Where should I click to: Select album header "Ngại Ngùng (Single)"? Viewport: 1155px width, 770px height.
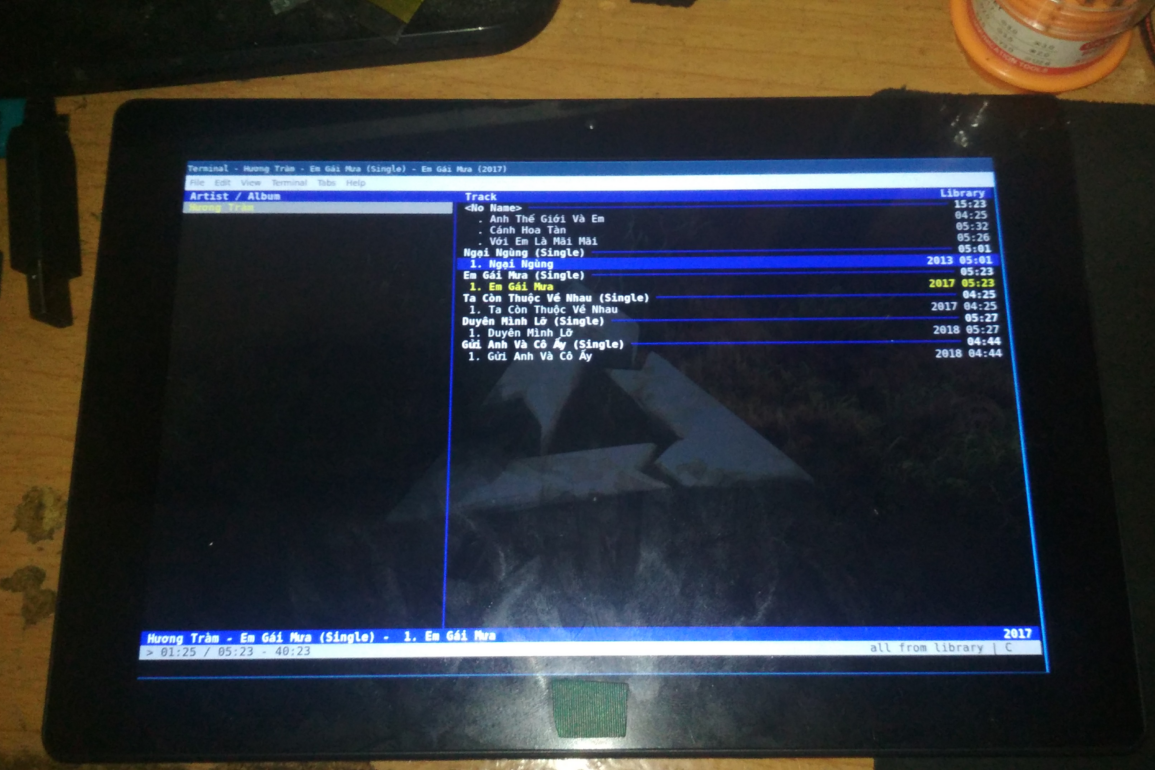pyautogui.click(x=524, y=252)
